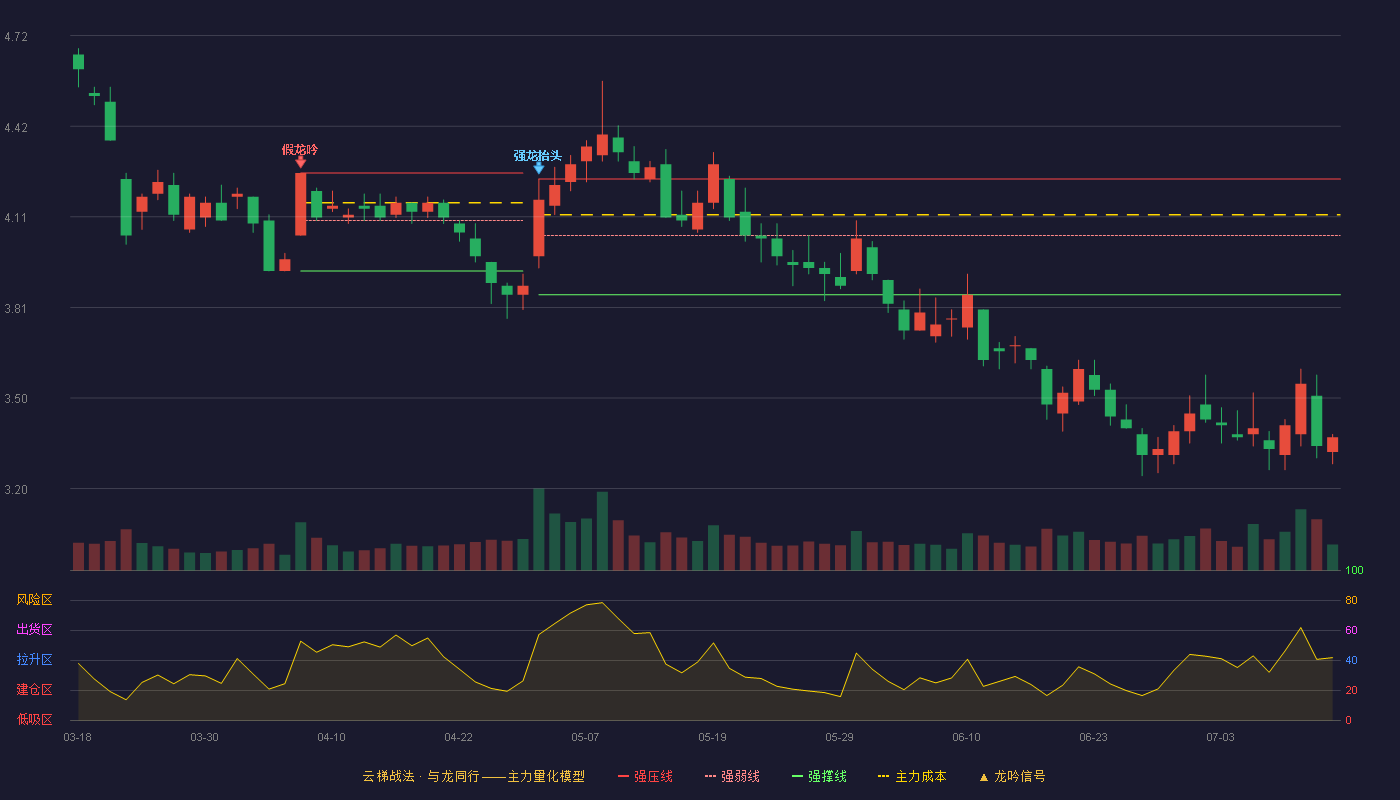Viewport: 1400px width, 800px height.
Task: Click the 06-23 date axis label
Action: [1093, 737]
